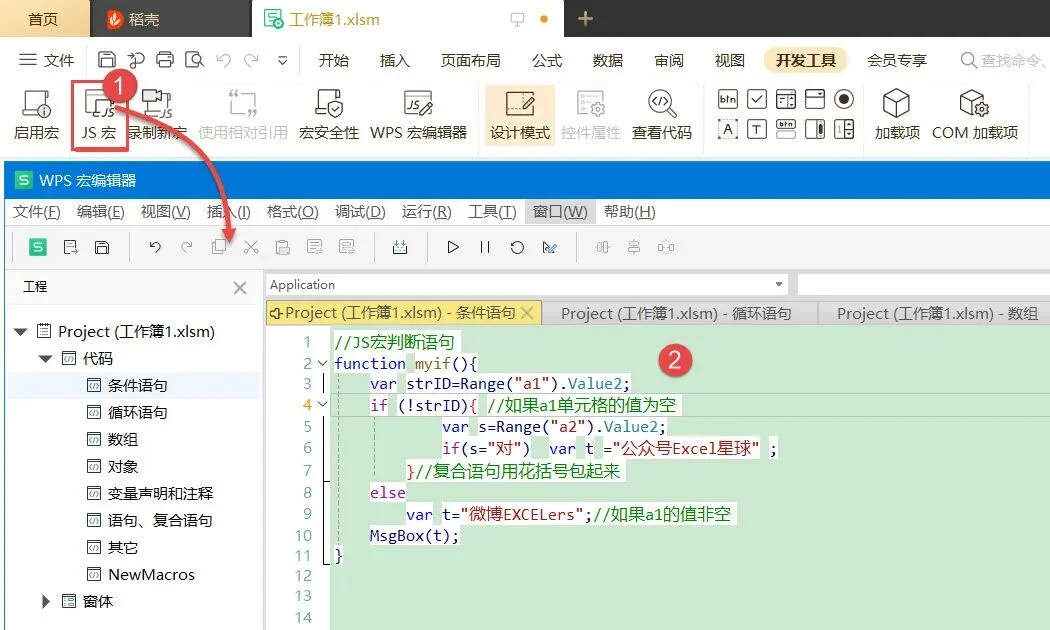Click the undo icon in editor toolbar
This screenshot has width=1050, height=630.
point(155,247)
